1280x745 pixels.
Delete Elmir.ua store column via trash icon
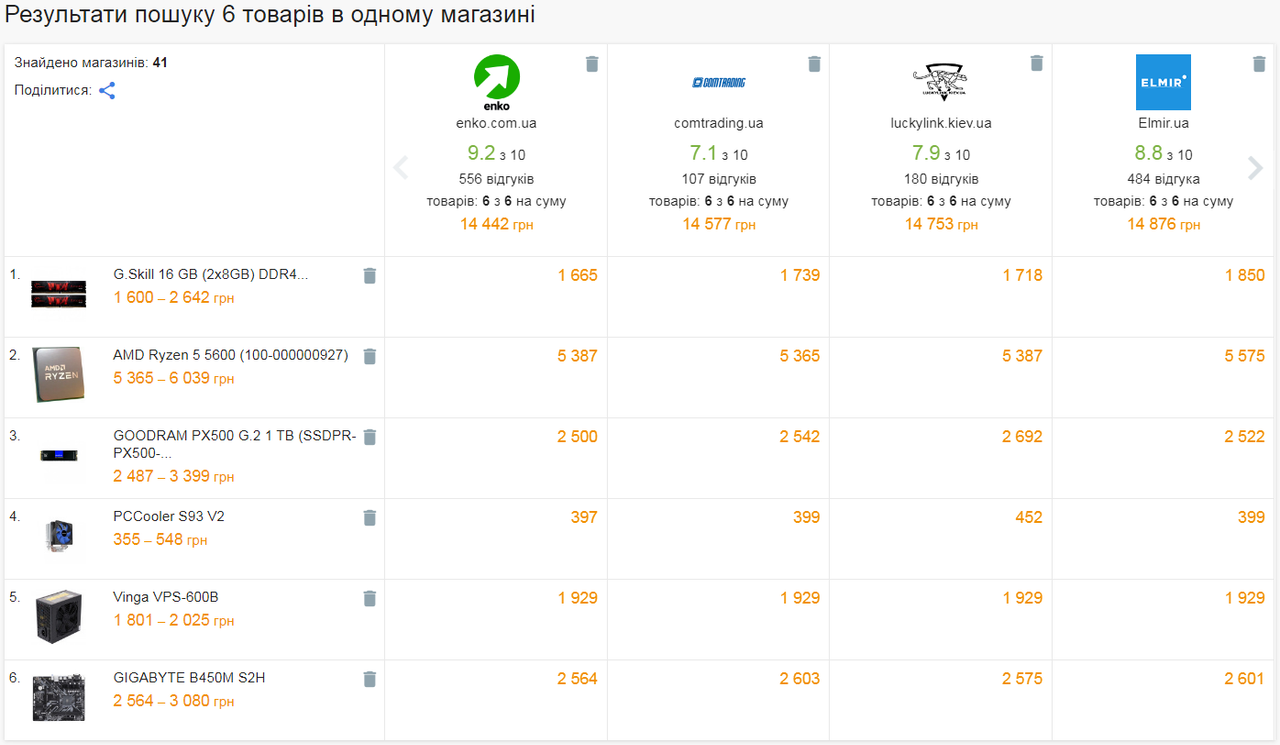tap(1259, 64)
